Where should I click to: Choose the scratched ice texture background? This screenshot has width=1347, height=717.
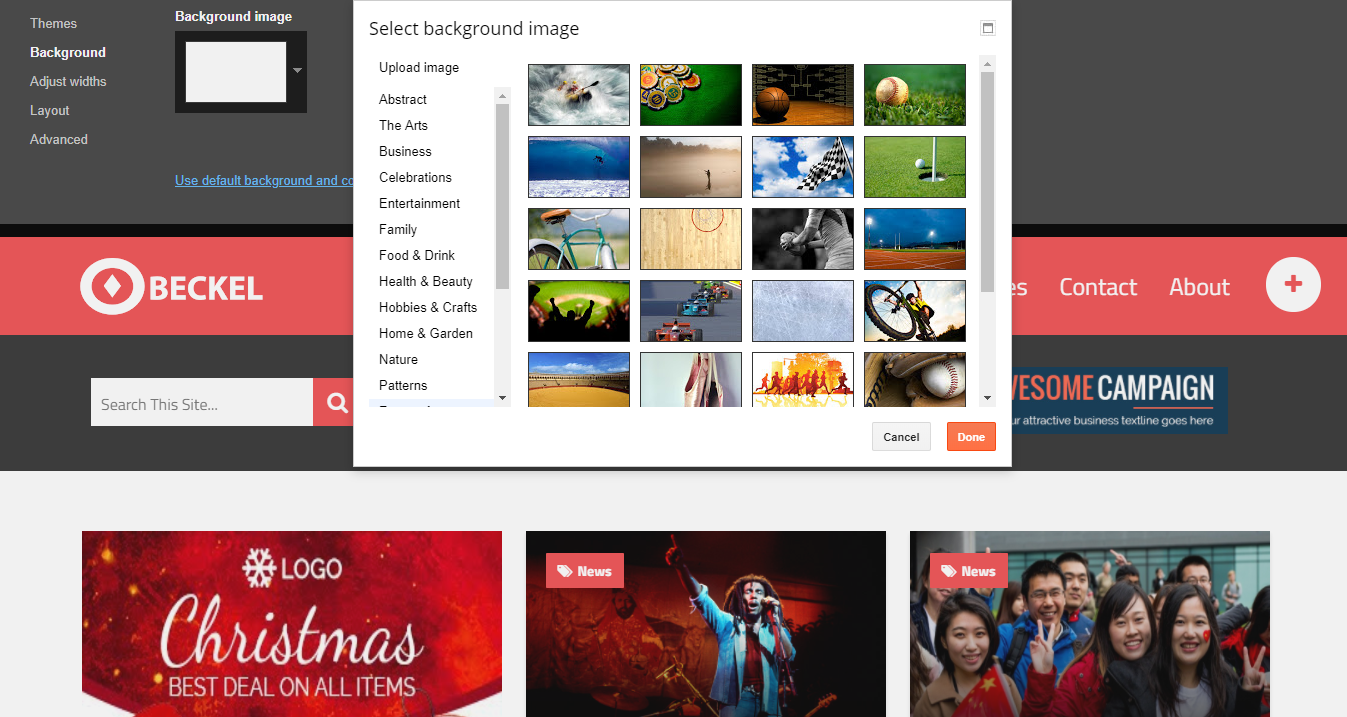pyautogui.click(x=803, y=311)
